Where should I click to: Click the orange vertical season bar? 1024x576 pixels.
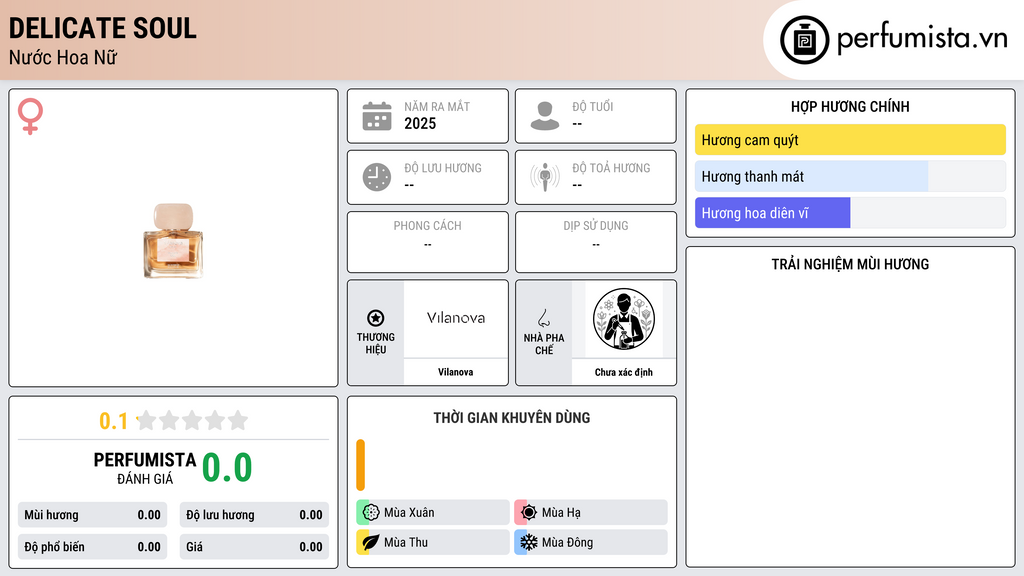pyautogui.click(x=360, y=465)
